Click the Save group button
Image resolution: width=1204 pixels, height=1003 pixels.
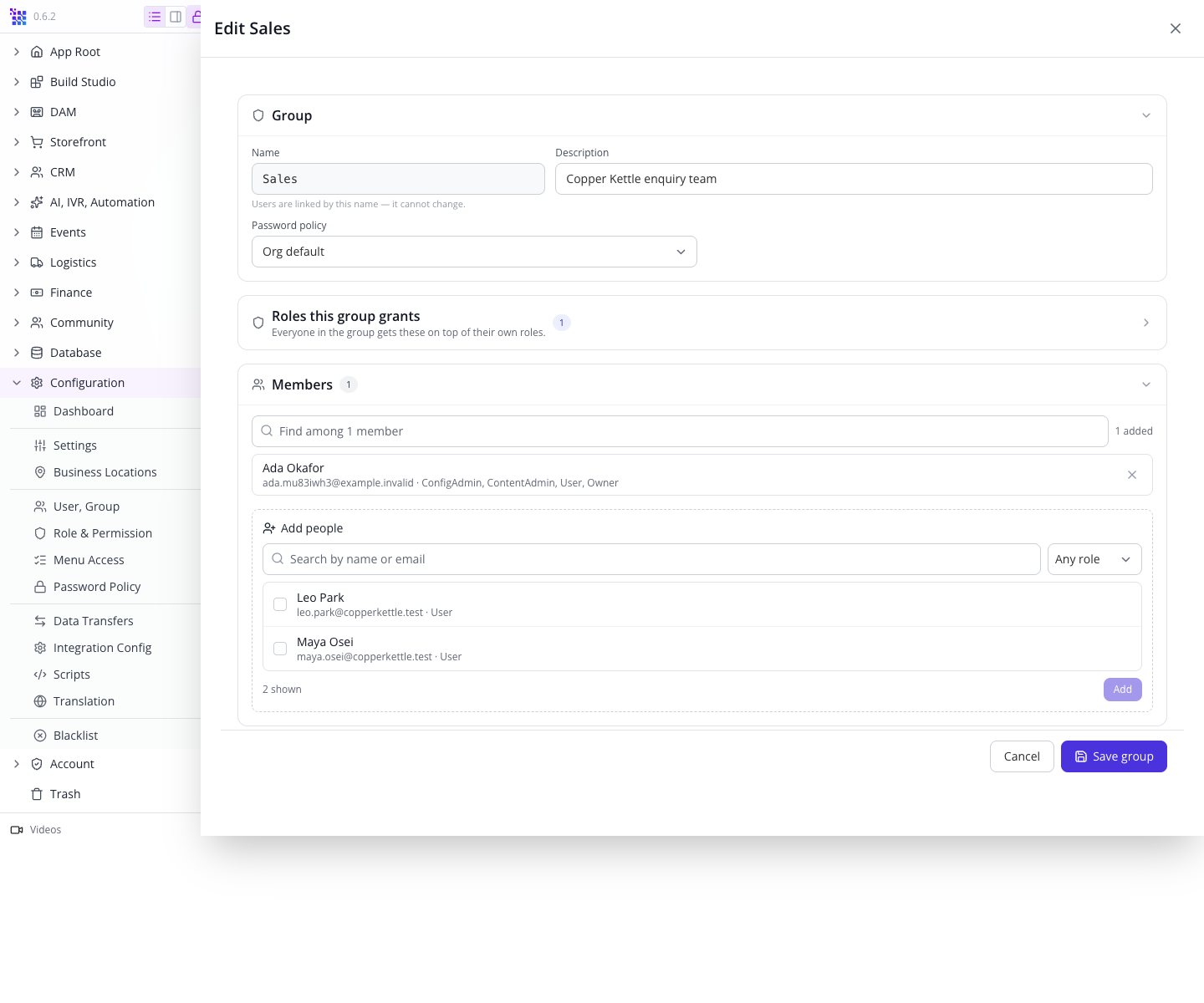(x=1114, y=756)
